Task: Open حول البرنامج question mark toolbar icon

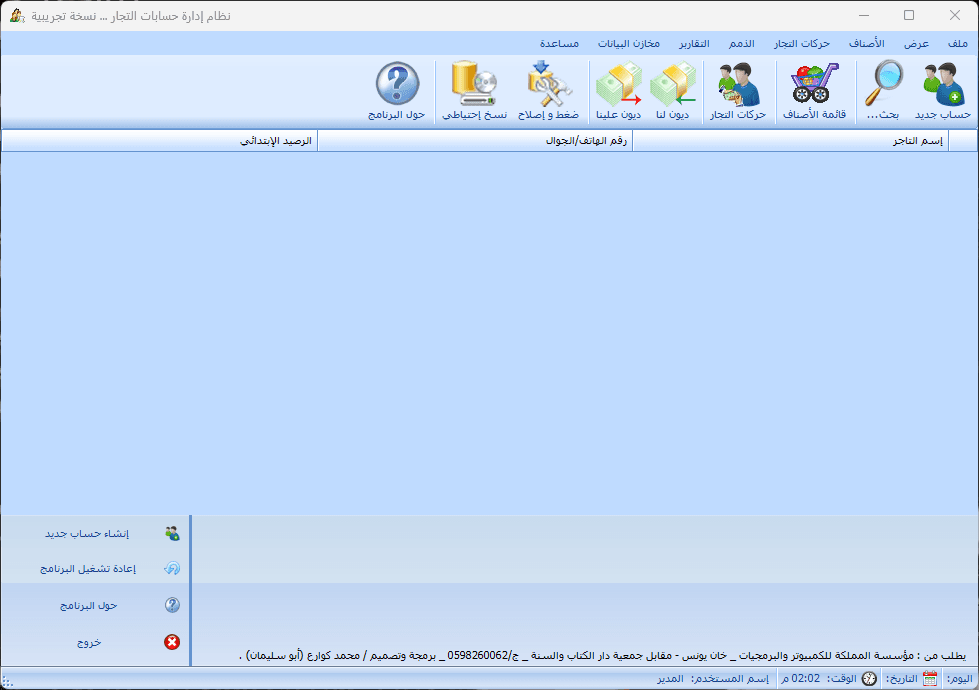Action: [x=397, y=84]
